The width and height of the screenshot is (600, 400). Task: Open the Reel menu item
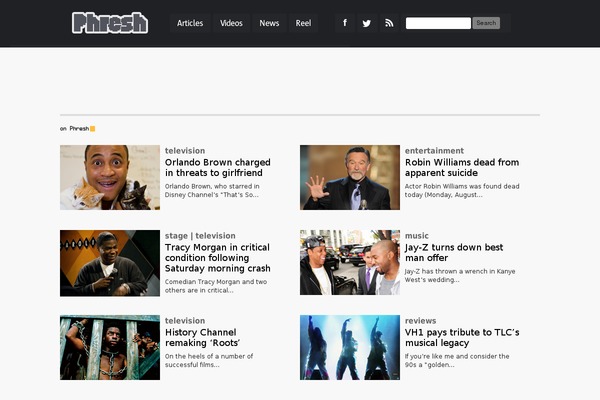coord(303,23)
